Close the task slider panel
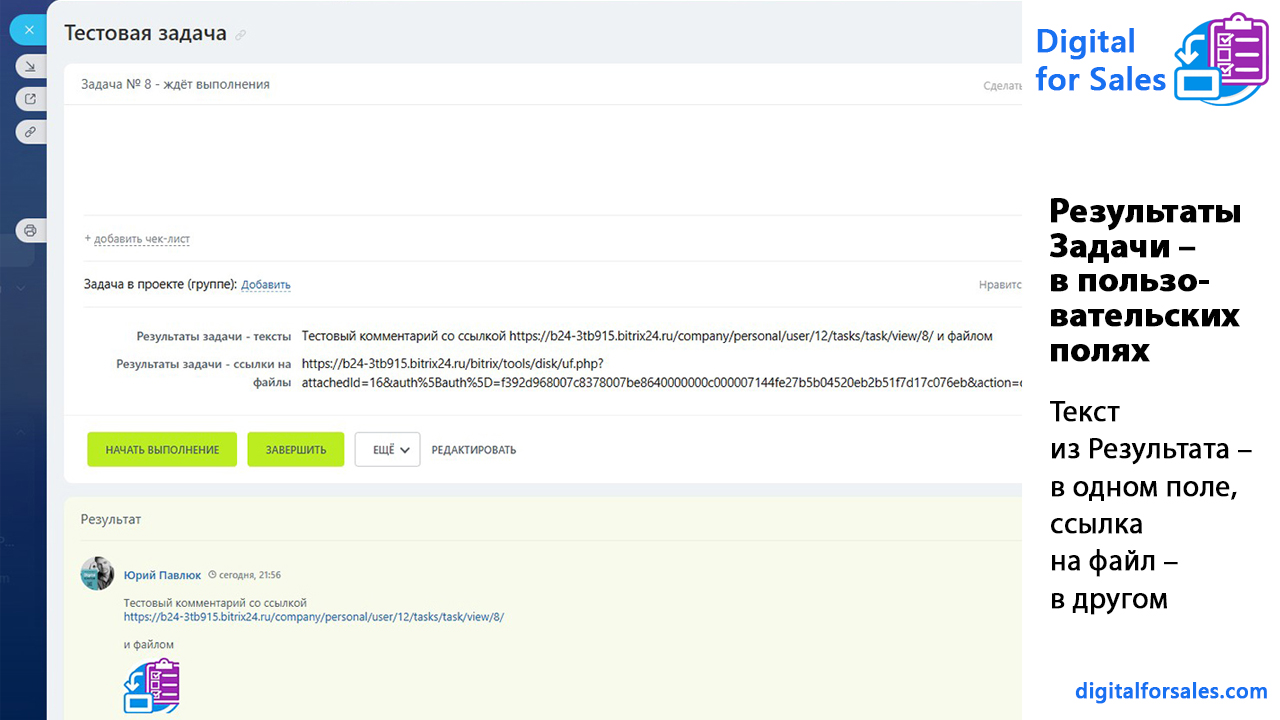Image resolution: width=1280 pixels, height=720 pixels. coord(29,30)
